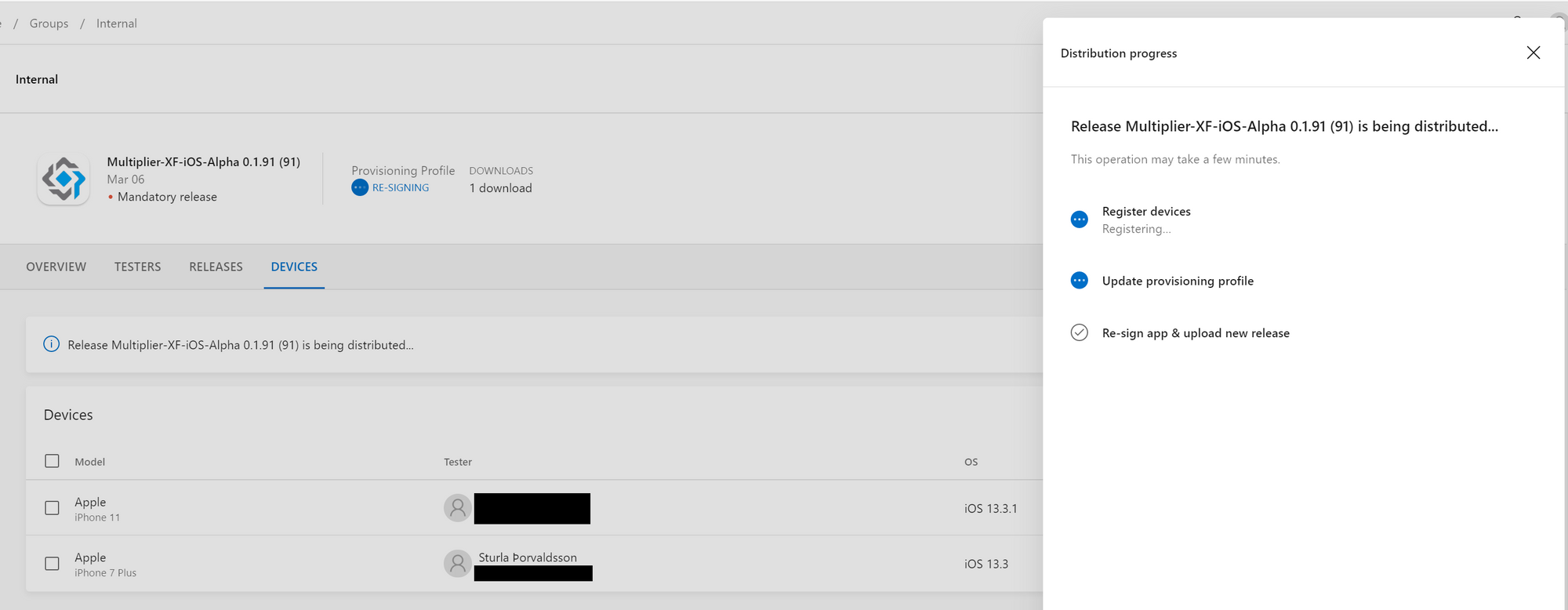Check the iPhone 11 device row checkbox
This screenshot has height=610, width=1568.
pos(52,508)
